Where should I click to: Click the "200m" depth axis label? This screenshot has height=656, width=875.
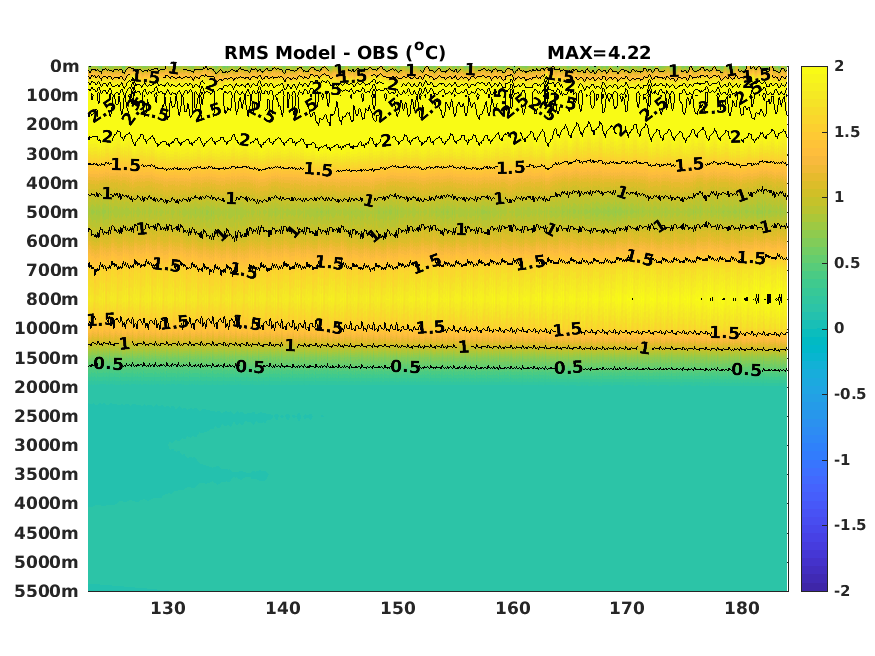tap(52, 124)
